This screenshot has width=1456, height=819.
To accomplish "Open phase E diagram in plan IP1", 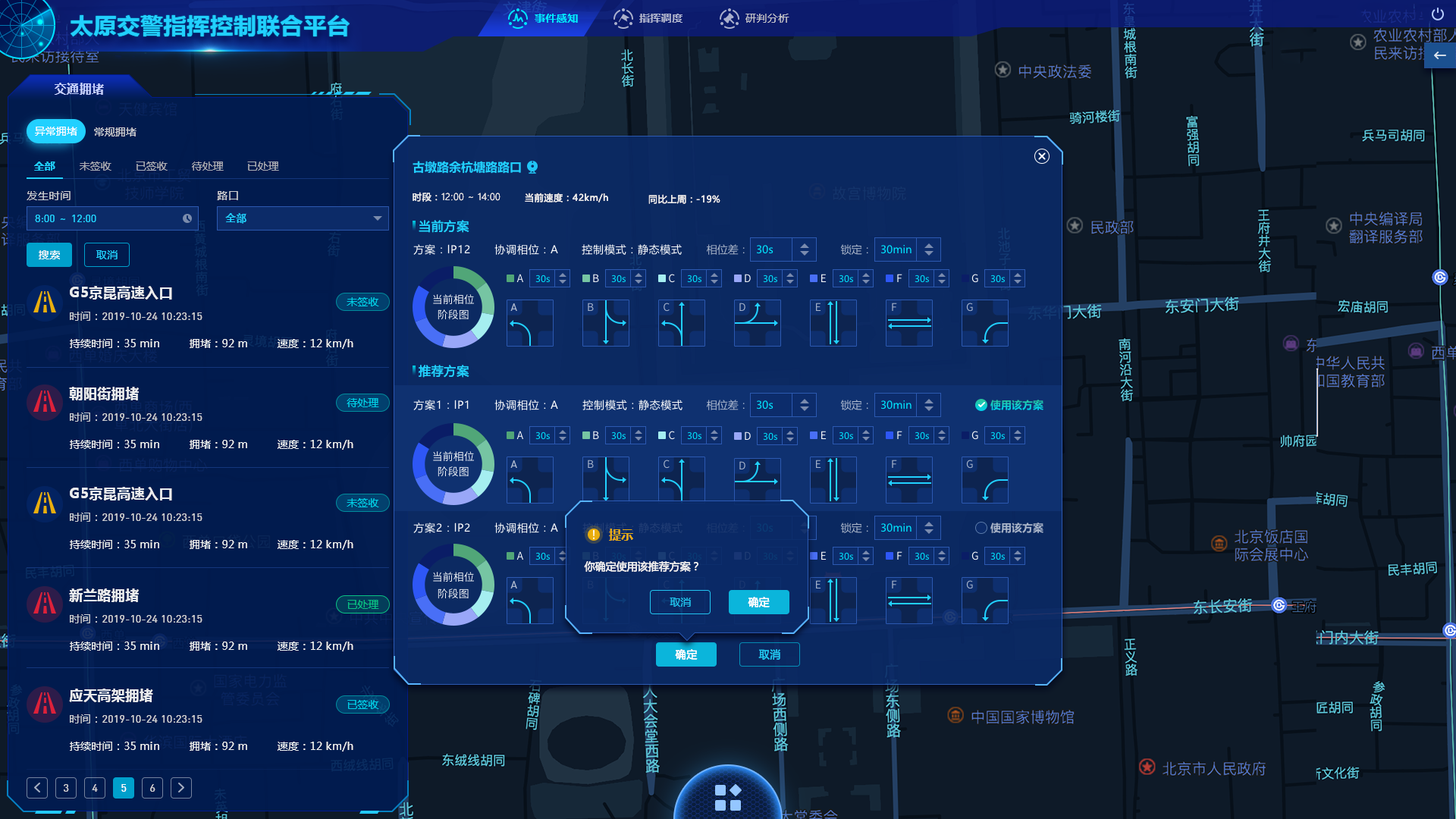I will click(833, 480).
